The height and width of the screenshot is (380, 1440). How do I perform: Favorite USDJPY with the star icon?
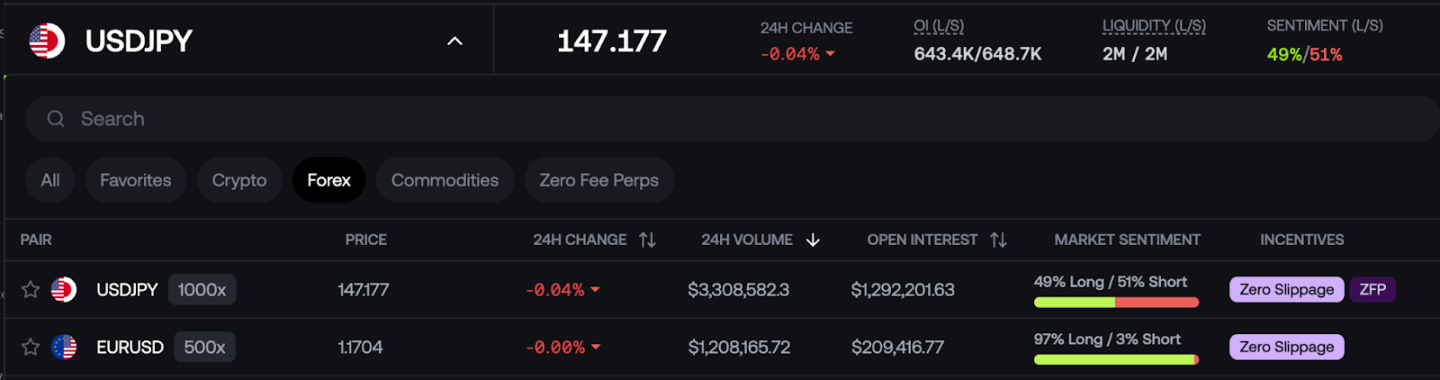(x=31, y=290)
